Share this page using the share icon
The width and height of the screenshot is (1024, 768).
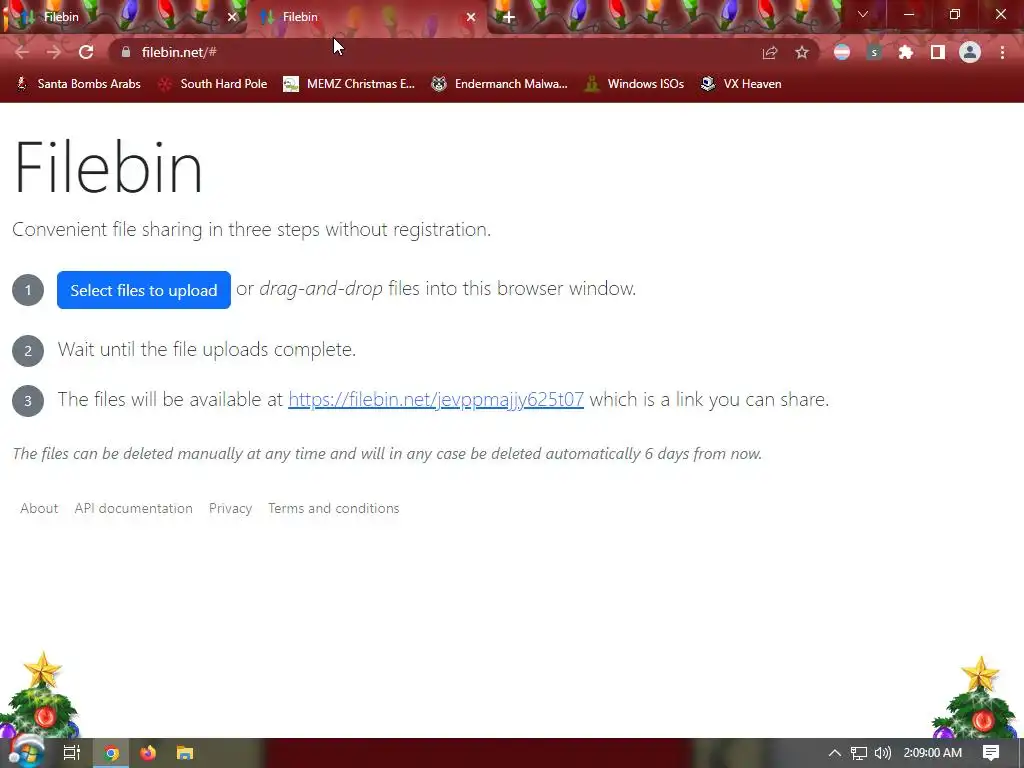coord(770,52)
